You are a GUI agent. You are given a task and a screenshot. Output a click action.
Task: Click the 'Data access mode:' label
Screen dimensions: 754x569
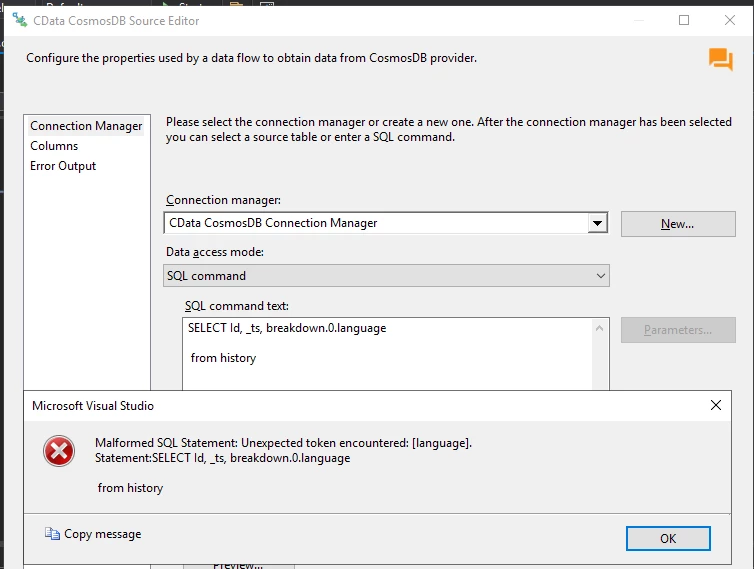point(214,252)
